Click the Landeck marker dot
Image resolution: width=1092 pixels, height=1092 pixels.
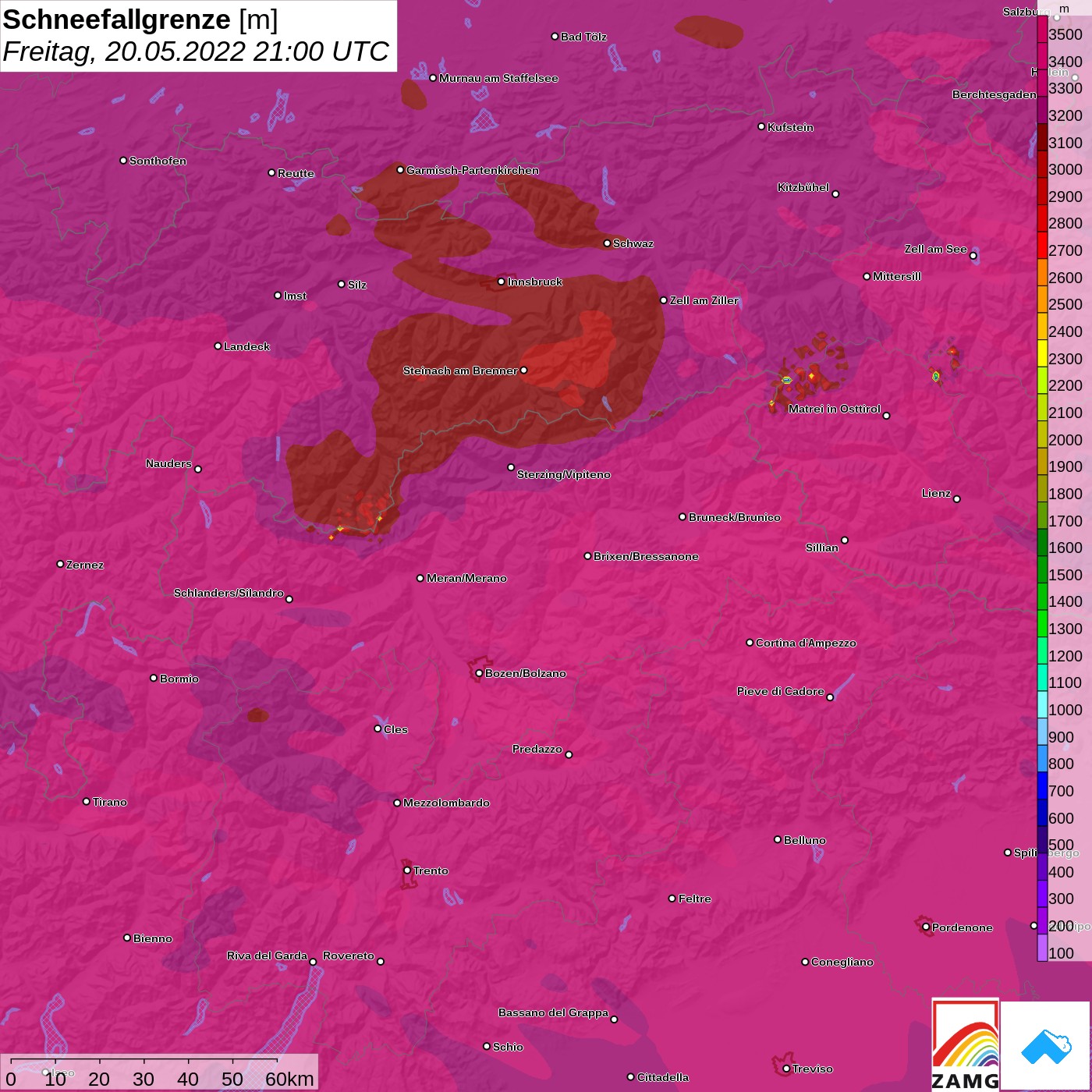pyautogui.click(x=218, y=346)
